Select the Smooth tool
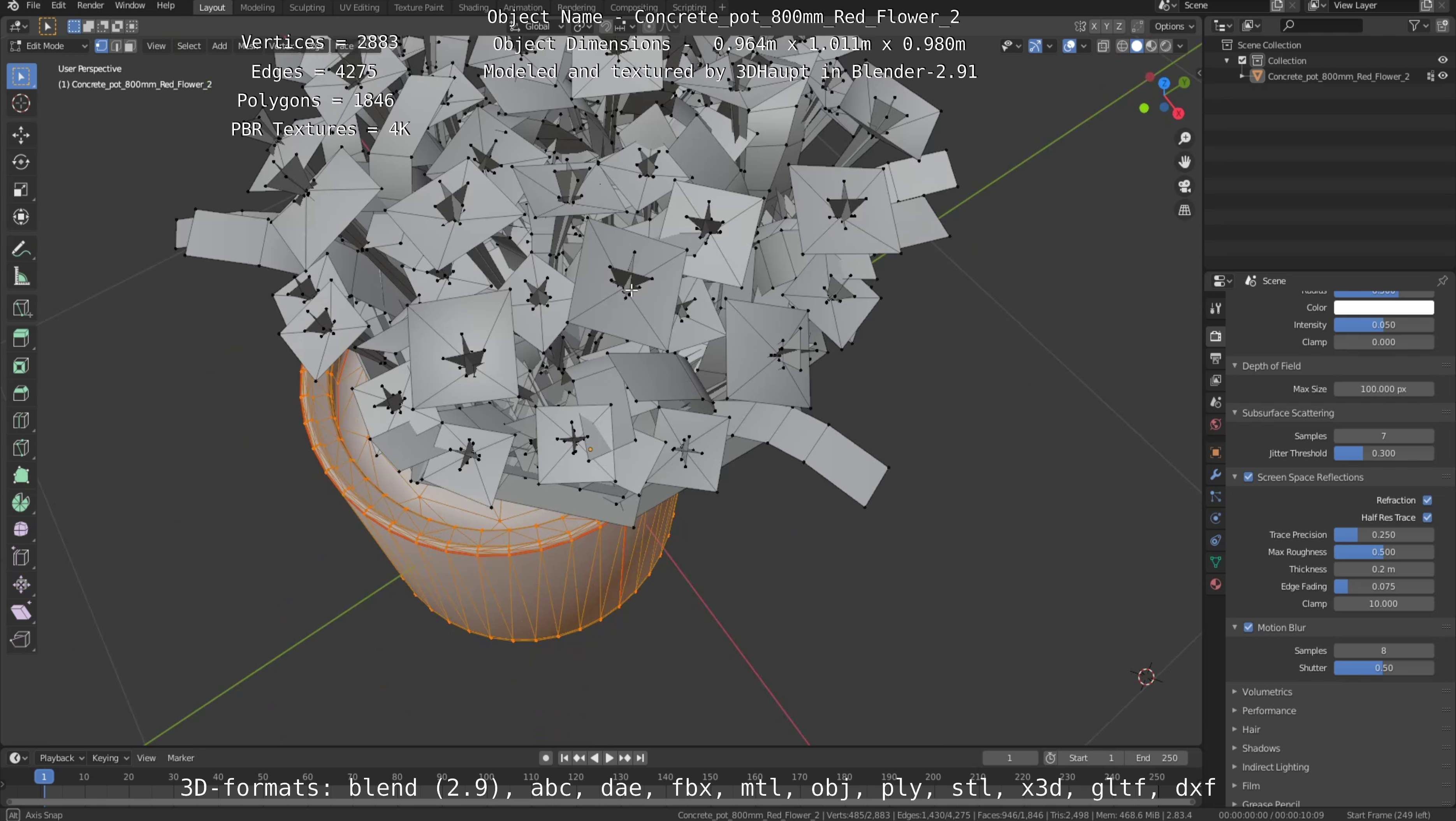 (x=21, y=529)
